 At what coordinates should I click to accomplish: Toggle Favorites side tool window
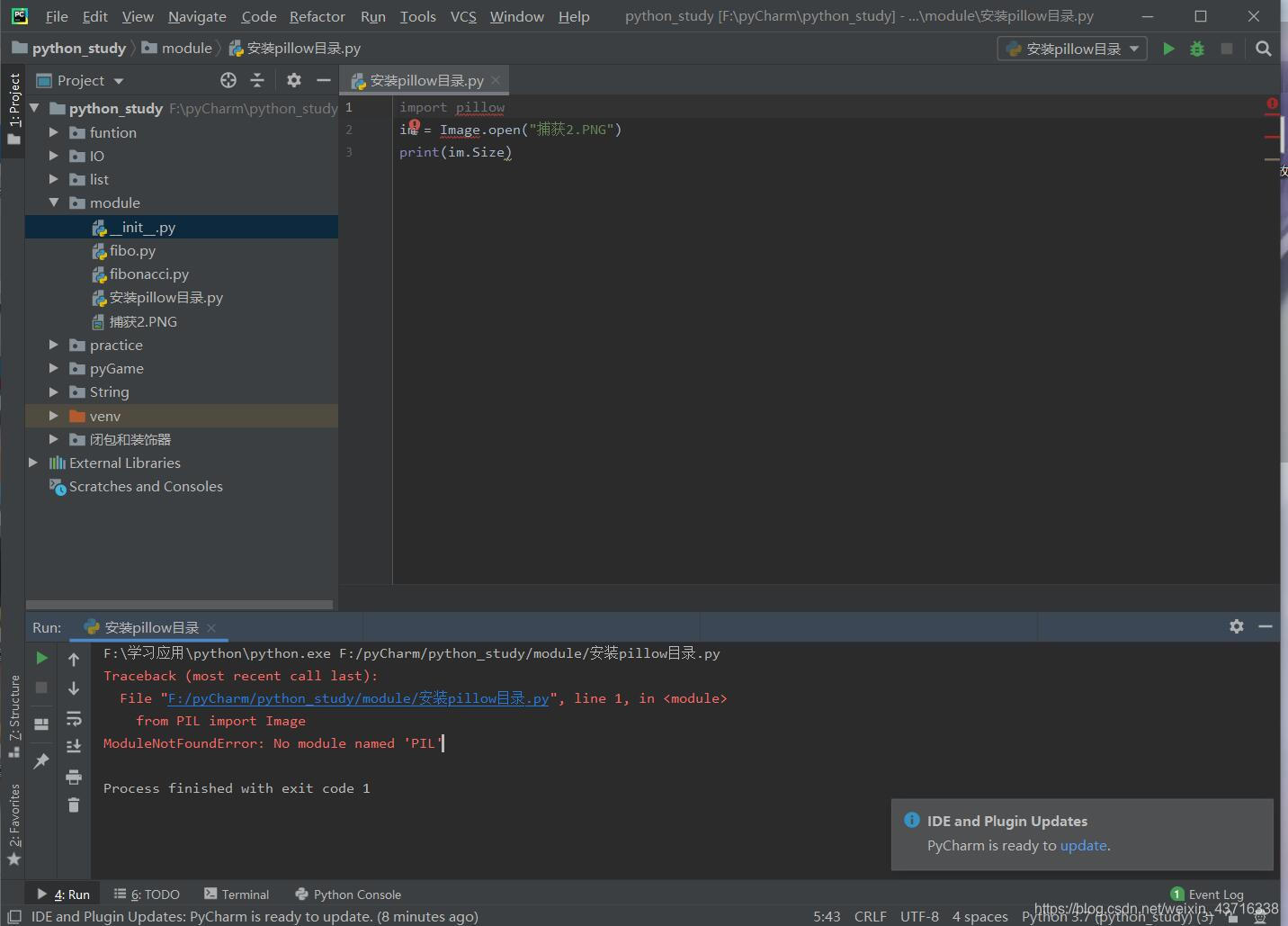13,824
